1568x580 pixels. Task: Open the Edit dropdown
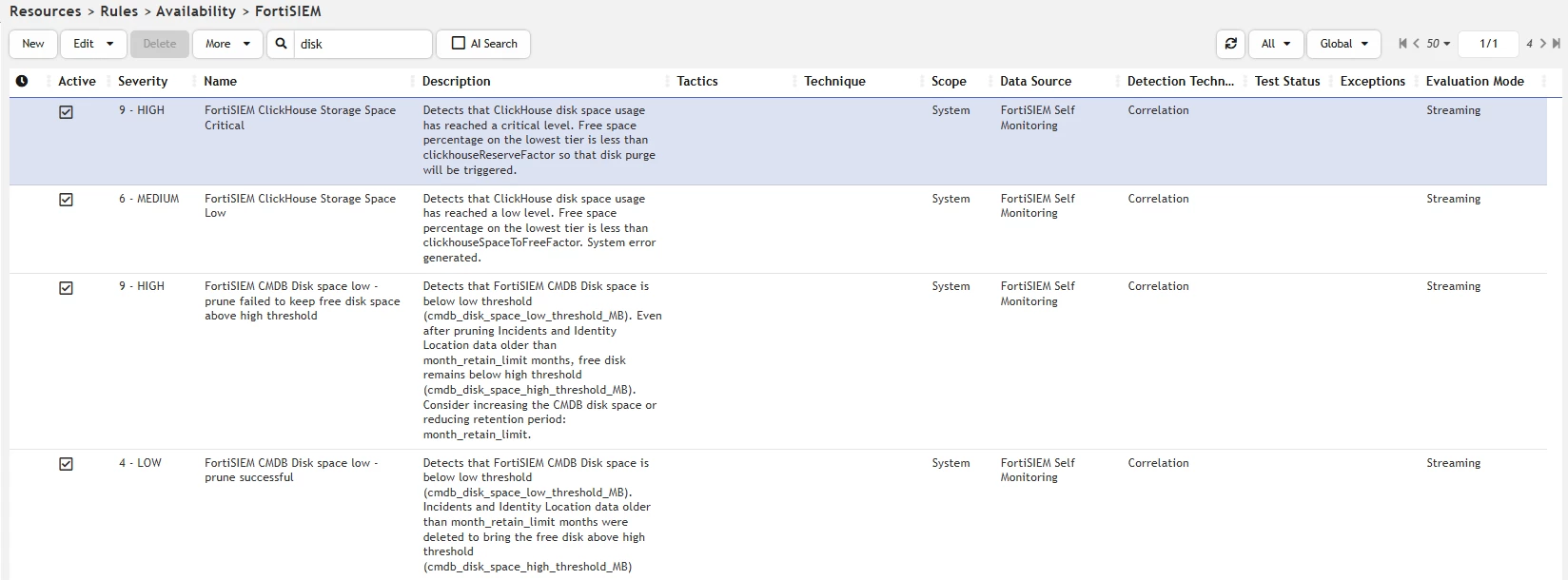point(93,44)
